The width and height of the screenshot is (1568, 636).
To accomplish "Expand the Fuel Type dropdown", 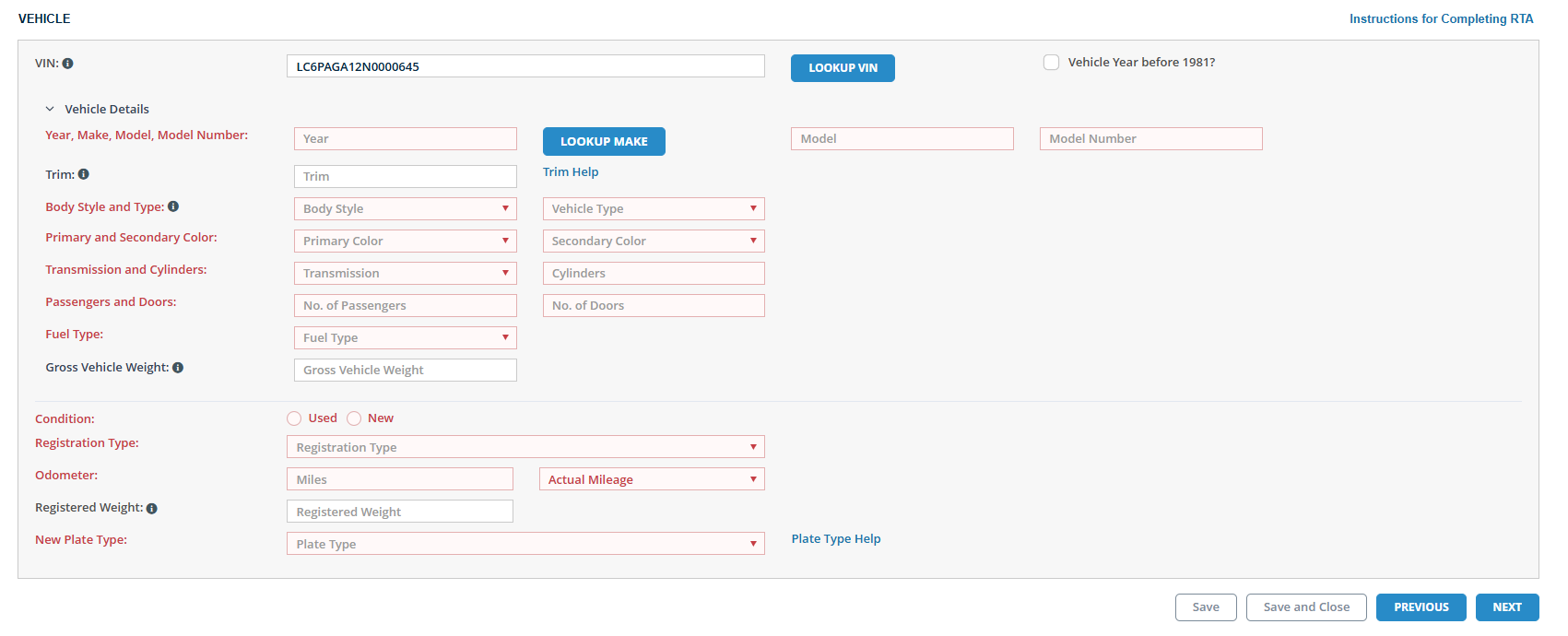I will (x=405, y=338).
